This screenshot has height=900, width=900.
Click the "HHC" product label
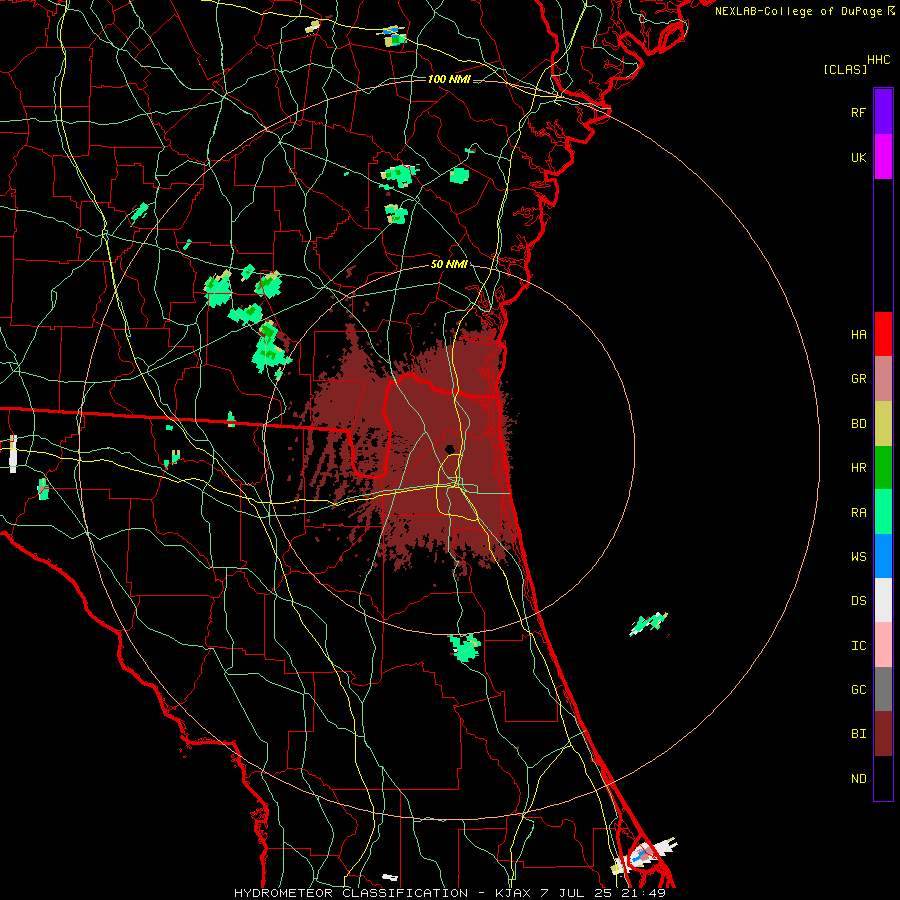(x=879, y=60)
